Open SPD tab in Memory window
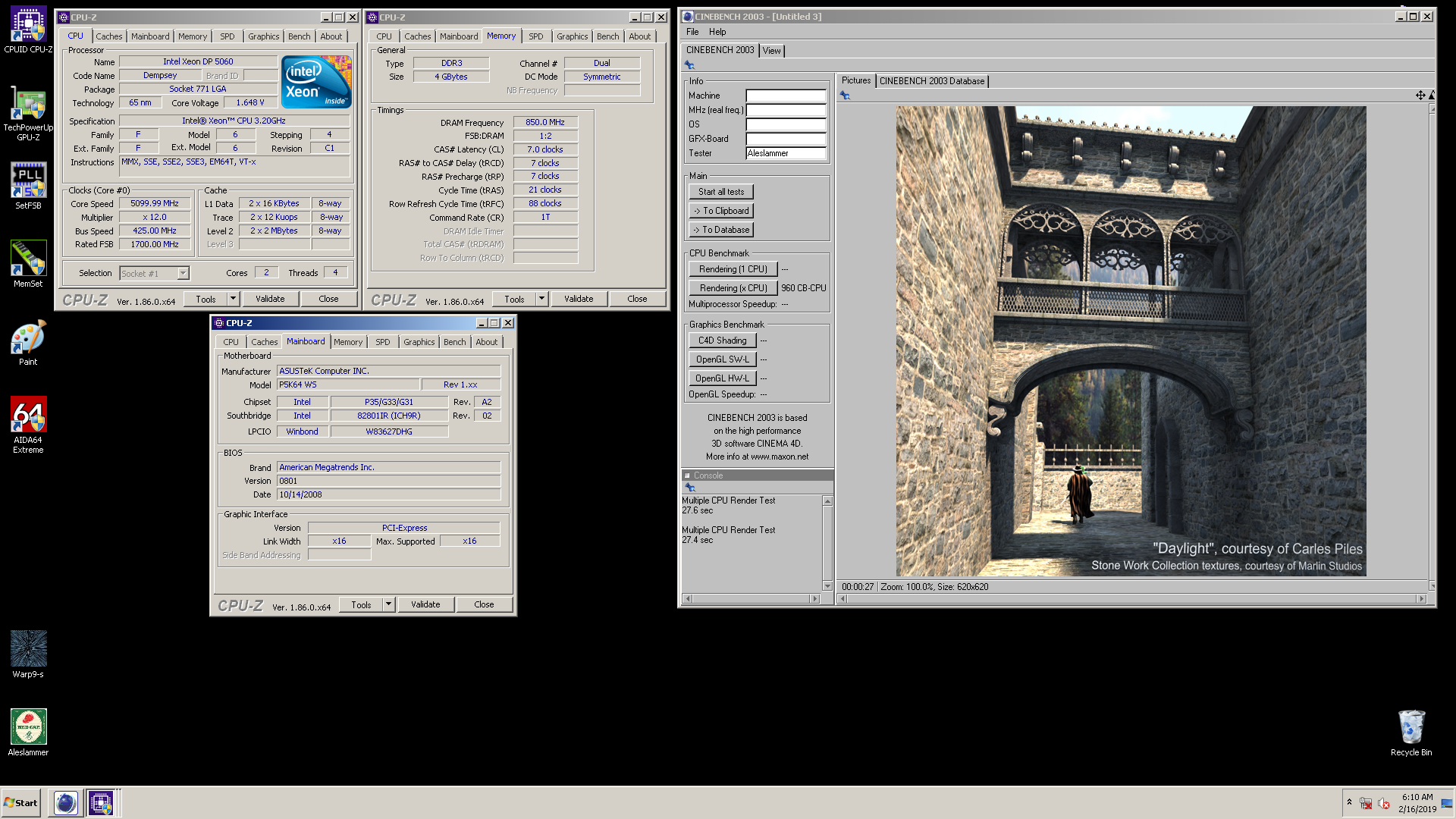The height and width of the screenshot is (819, 1456). click(x=535, y=36)
